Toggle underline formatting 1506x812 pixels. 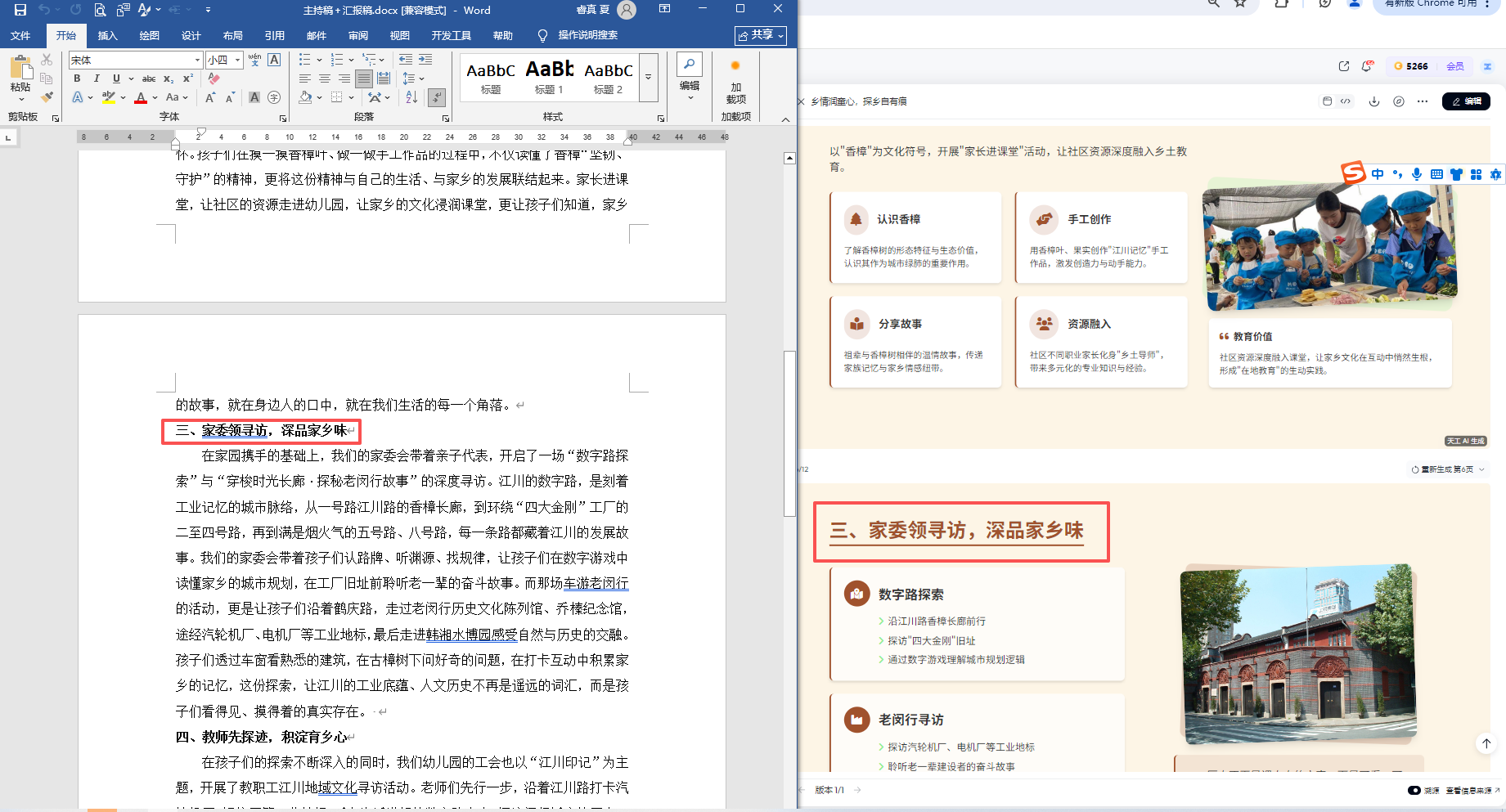[x=116, y=79]
